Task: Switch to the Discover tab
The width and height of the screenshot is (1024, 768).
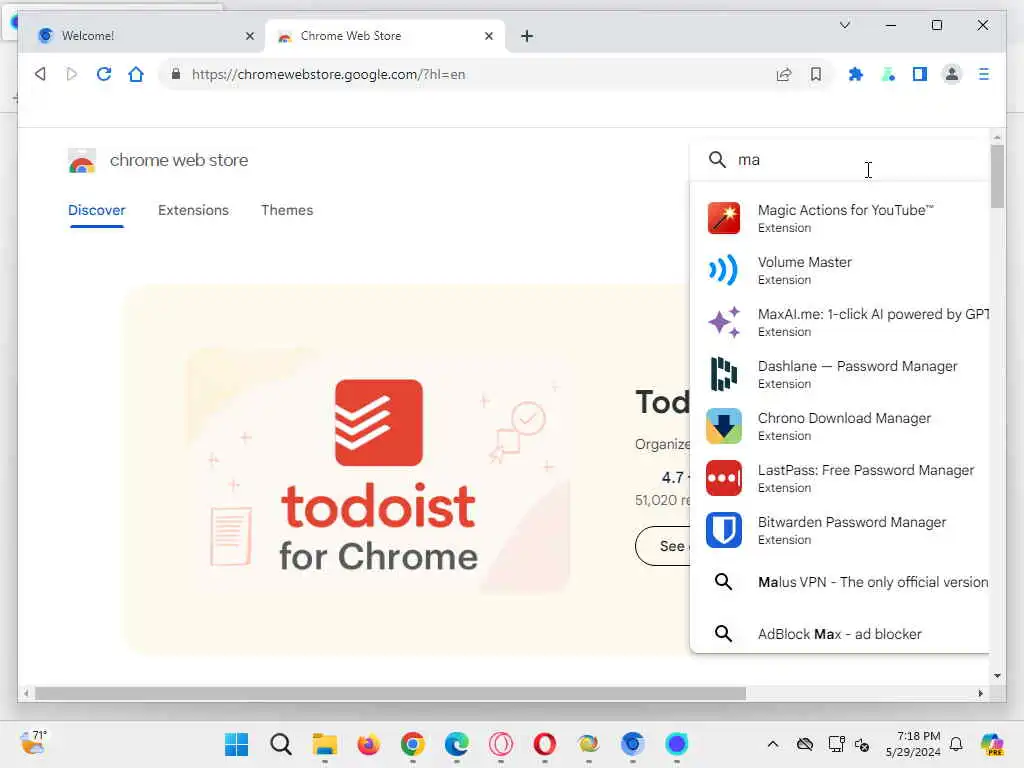Action: pos(97,210)
